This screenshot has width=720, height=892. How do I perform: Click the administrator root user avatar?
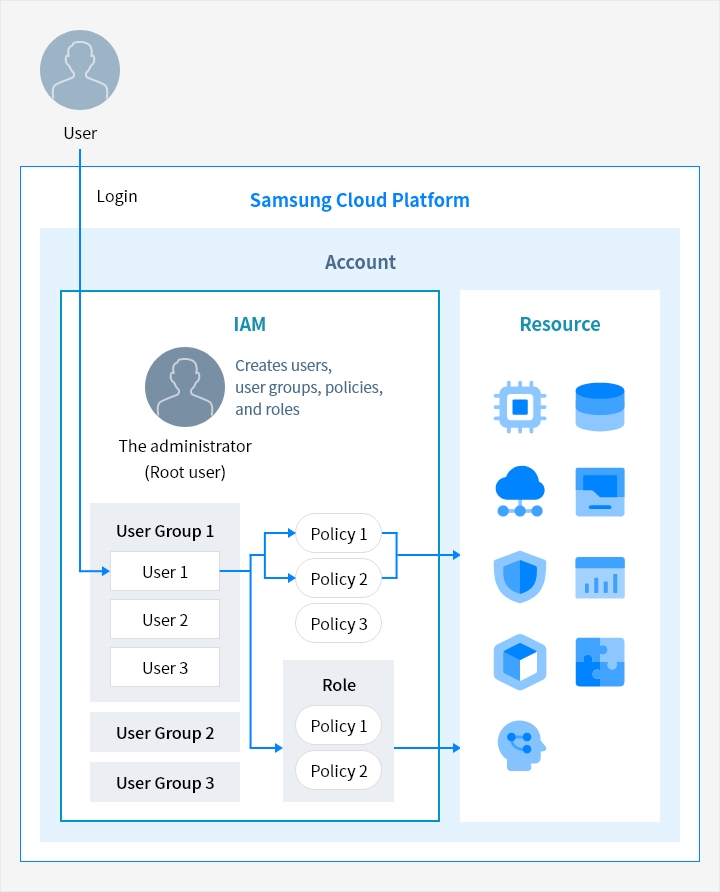(x=185, y=387)
